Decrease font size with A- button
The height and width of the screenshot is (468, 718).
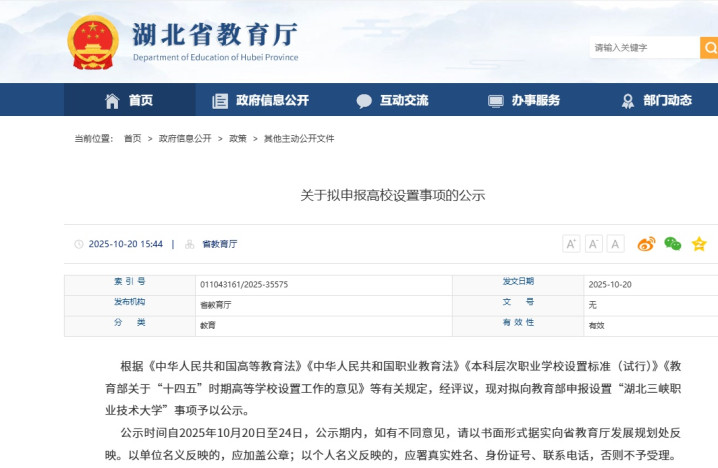tap(594, 244)
